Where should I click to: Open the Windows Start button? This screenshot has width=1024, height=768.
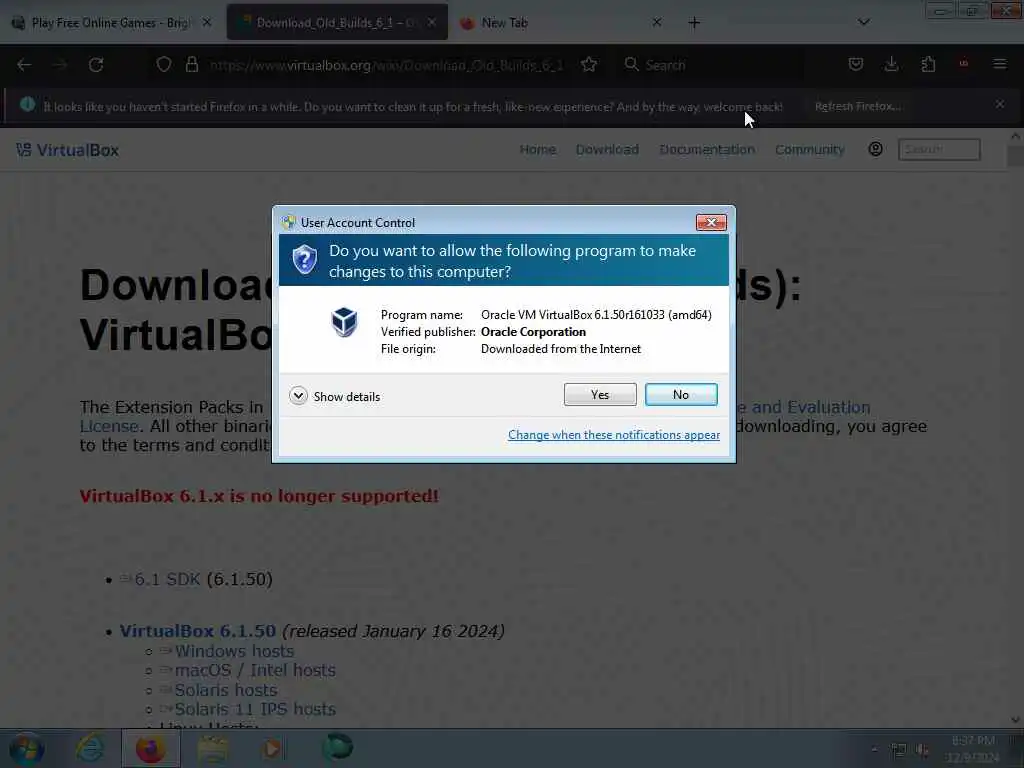click(x=26, y=748)
